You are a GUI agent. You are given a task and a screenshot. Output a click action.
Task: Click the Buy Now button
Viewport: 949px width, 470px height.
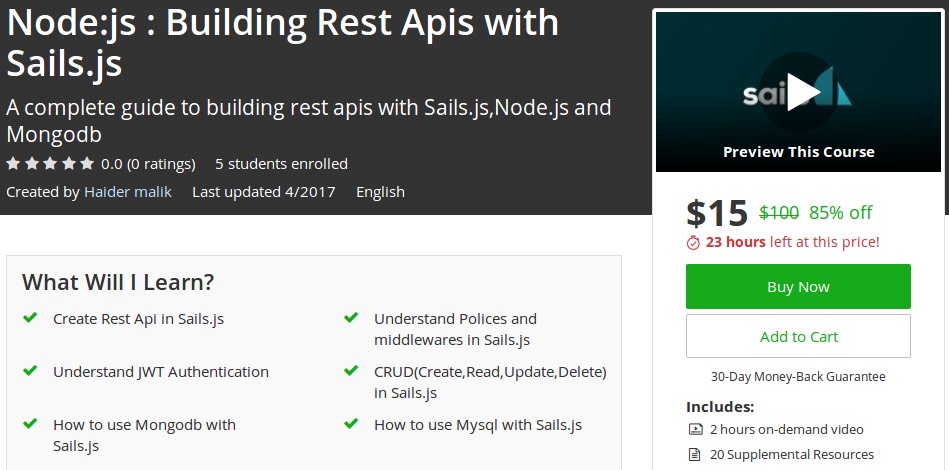pyautogui.click(x=798, y=287)
